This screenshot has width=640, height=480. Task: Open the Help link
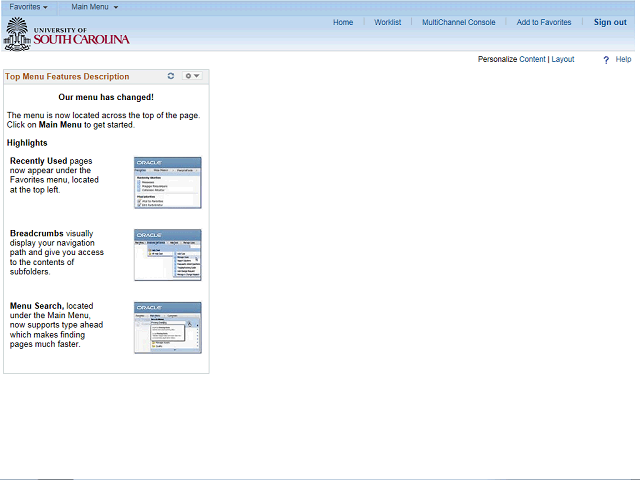tap(623, 59)
